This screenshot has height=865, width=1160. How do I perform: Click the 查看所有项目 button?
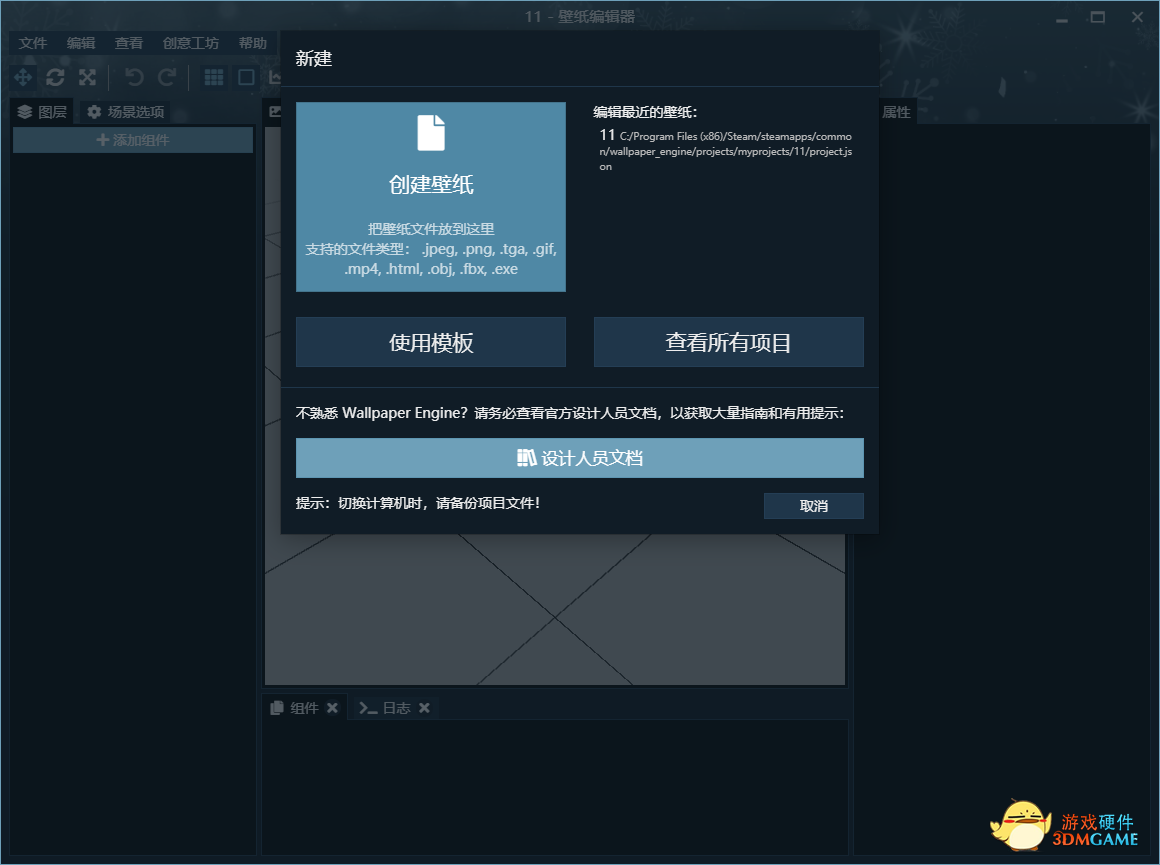pos(729,342)
